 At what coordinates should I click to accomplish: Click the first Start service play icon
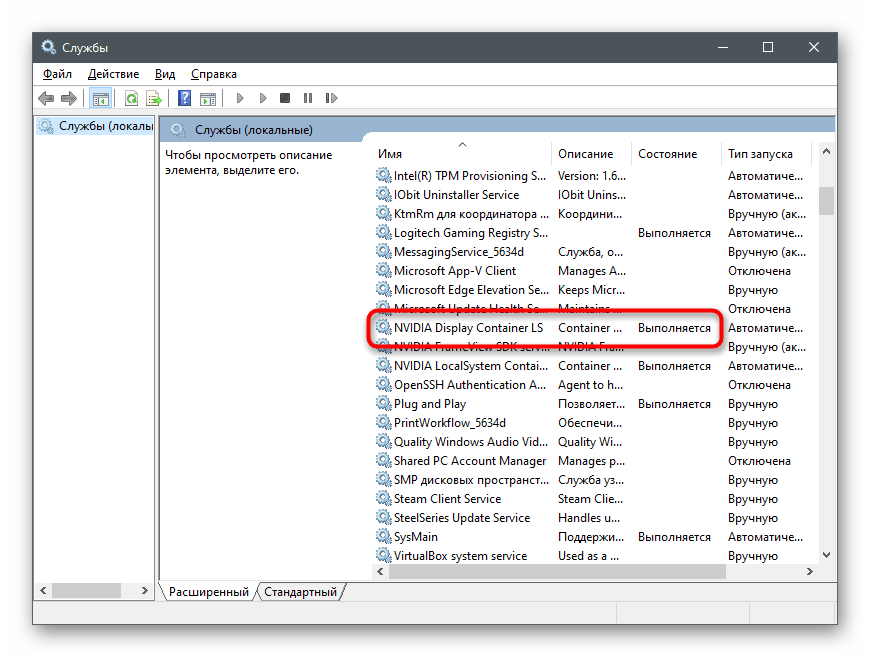click(x=240, y=98)
